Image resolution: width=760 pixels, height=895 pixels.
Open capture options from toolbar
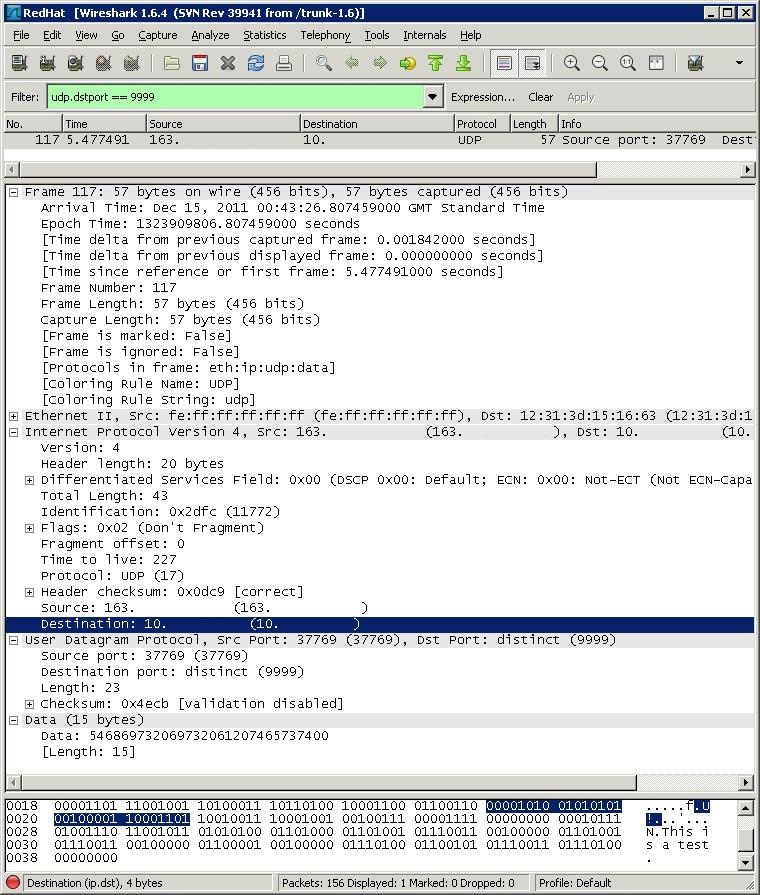[x=47, y=63]
